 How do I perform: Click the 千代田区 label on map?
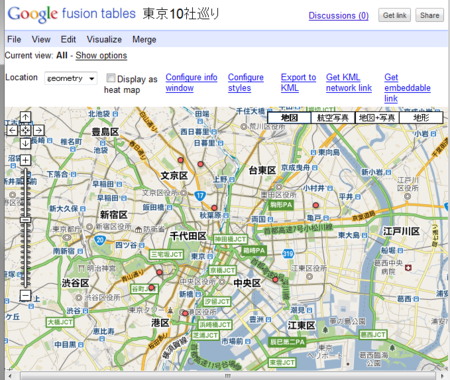(188, 236)
